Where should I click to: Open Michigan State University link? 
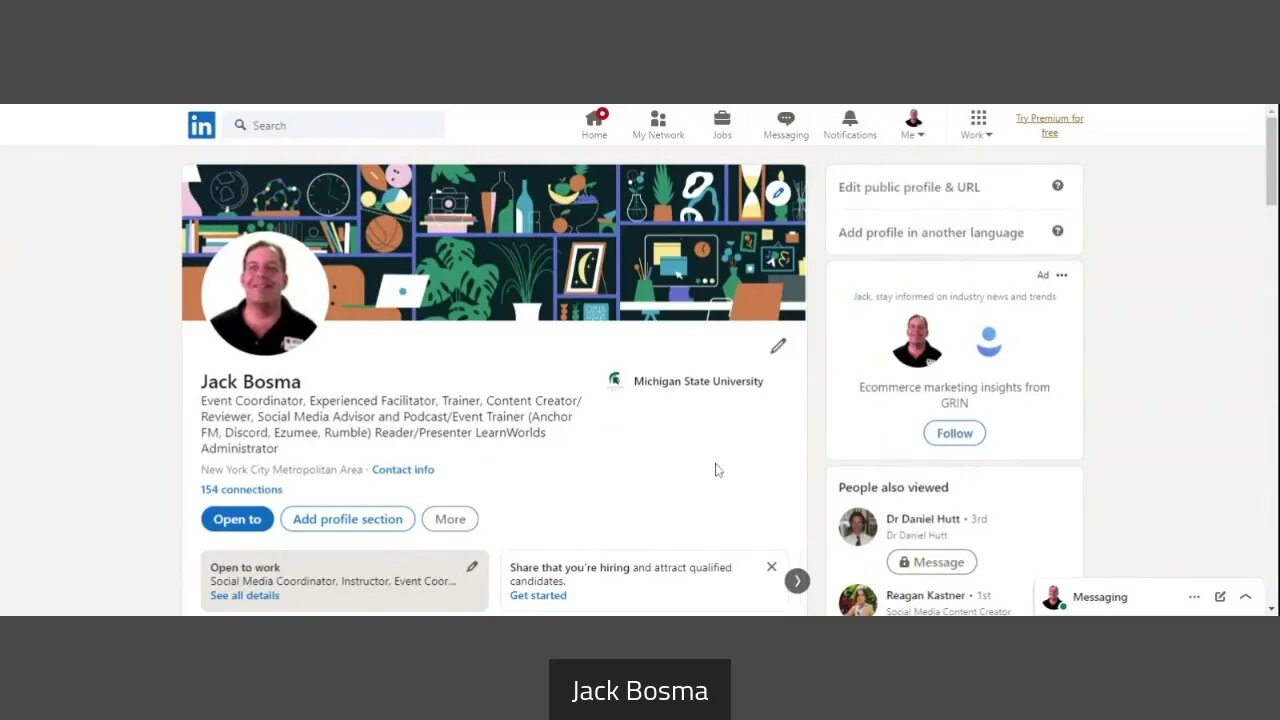[698, 381]
